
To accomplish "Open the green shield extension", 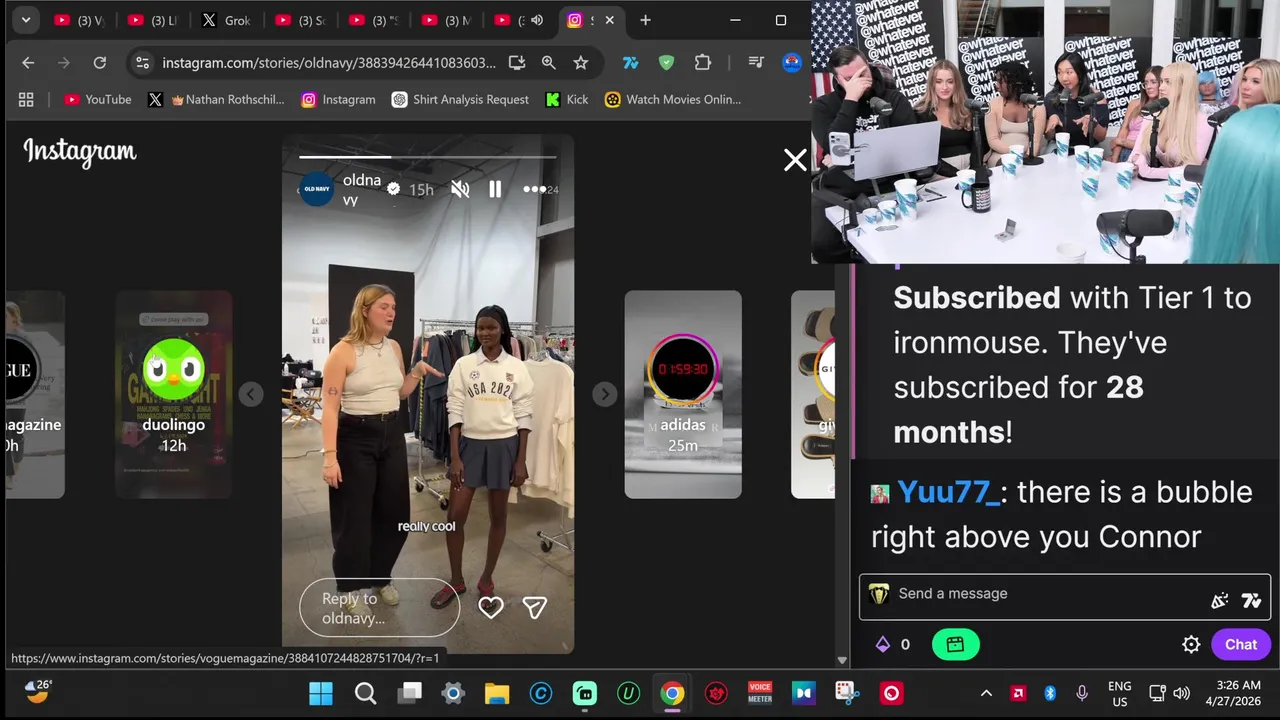I will tap(666, 62).
